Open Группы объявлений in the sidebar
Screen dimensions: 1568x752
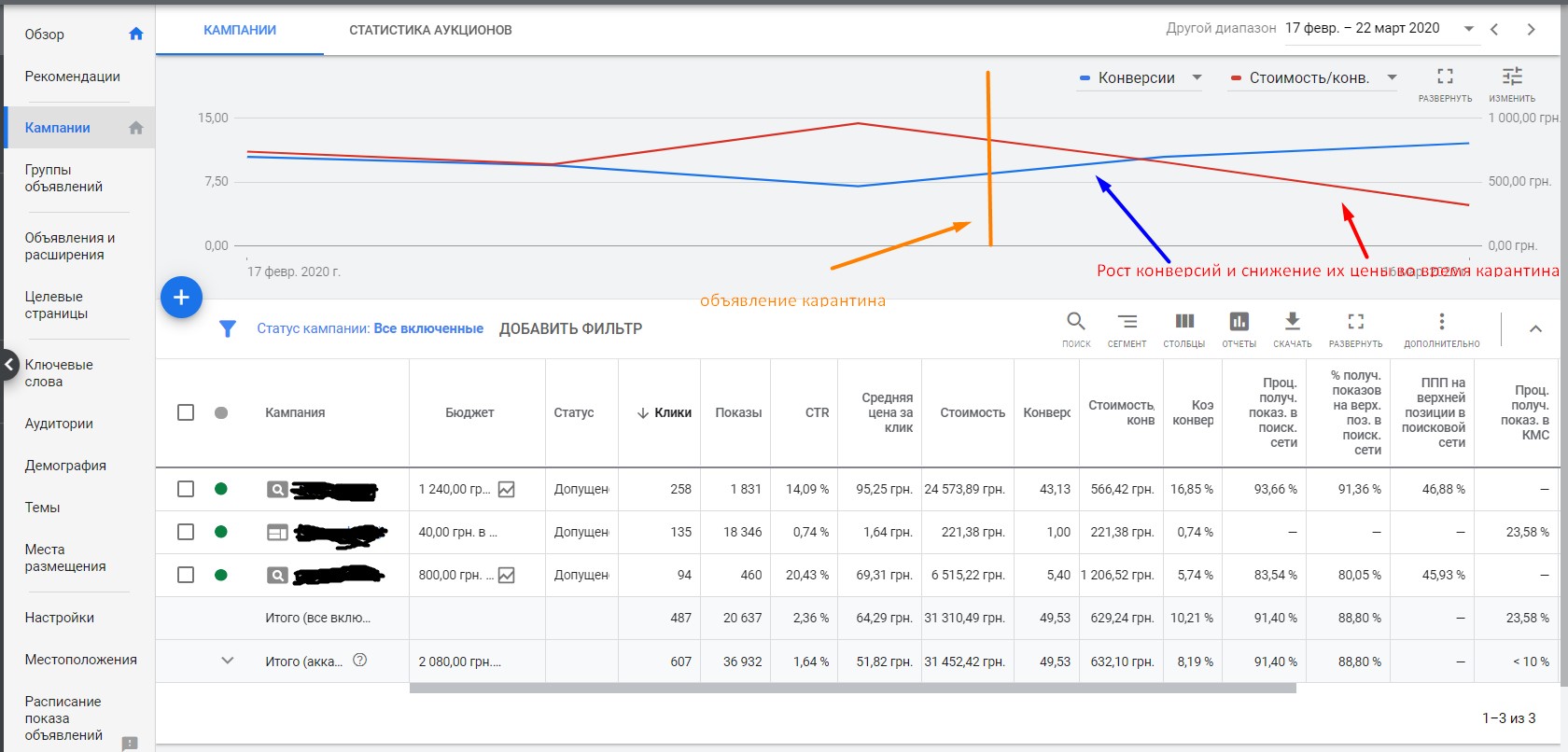(x=63, y=178)
